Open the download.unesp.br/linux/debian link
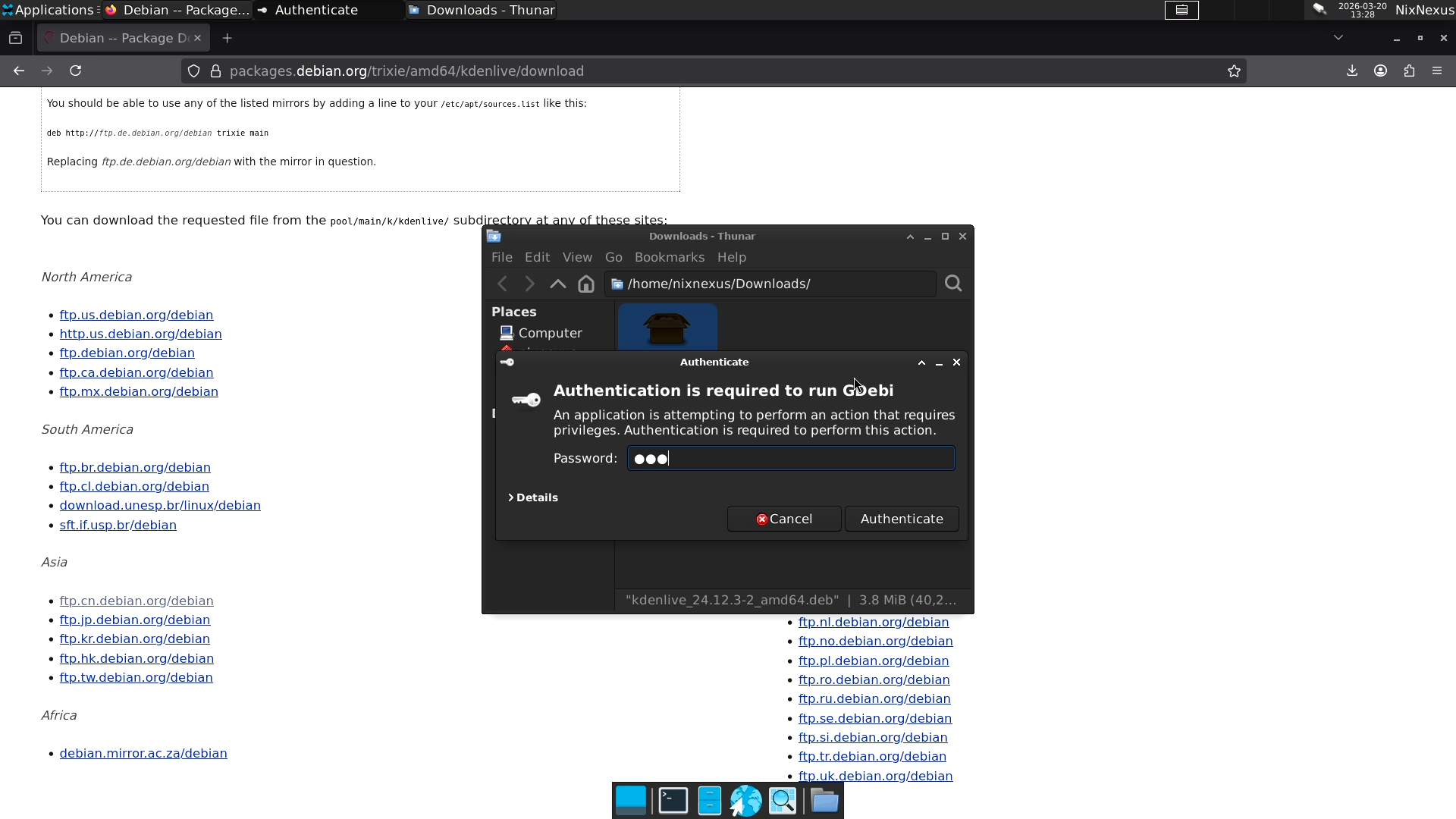The image size is (1456, 819). coord(160,505)
